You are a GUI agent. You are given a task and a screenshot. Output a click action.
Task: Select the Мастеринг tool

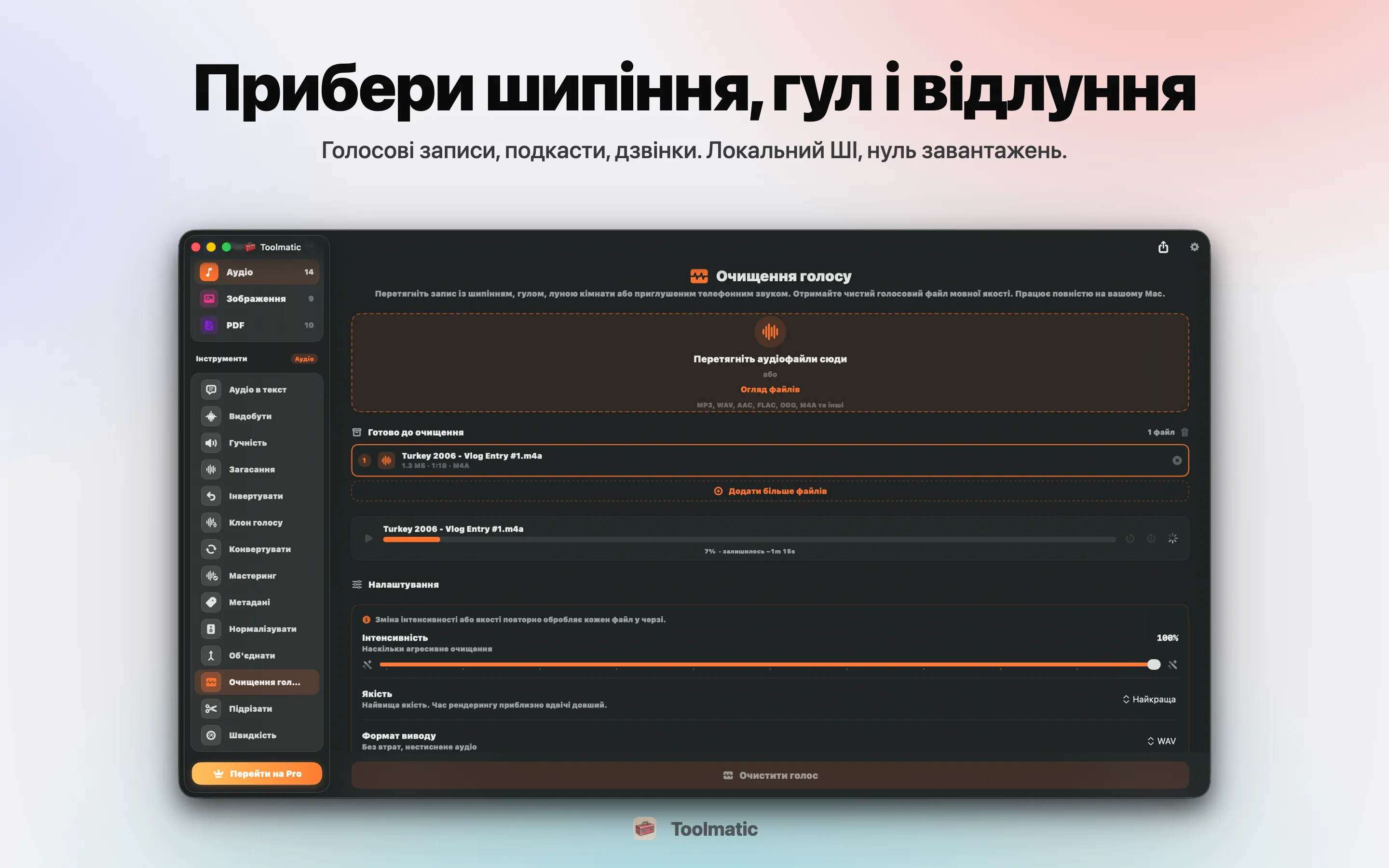tap(257, 575)
